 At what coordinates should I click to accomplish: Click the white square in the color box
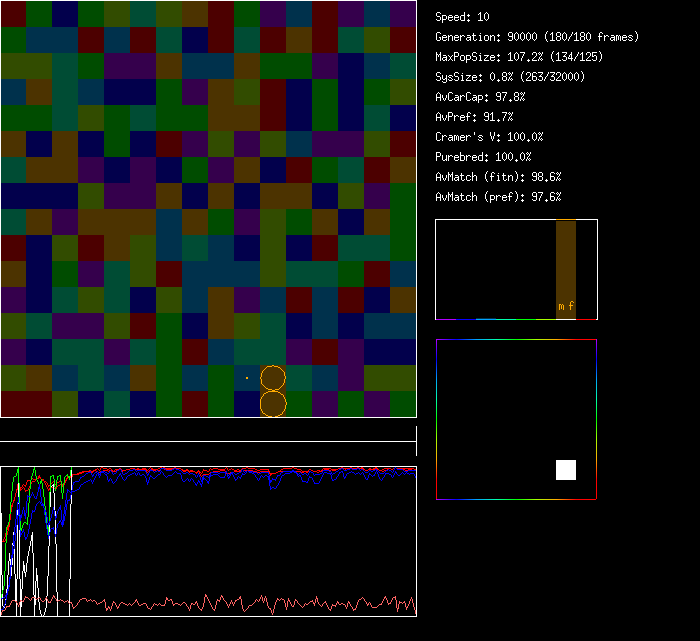566,470
